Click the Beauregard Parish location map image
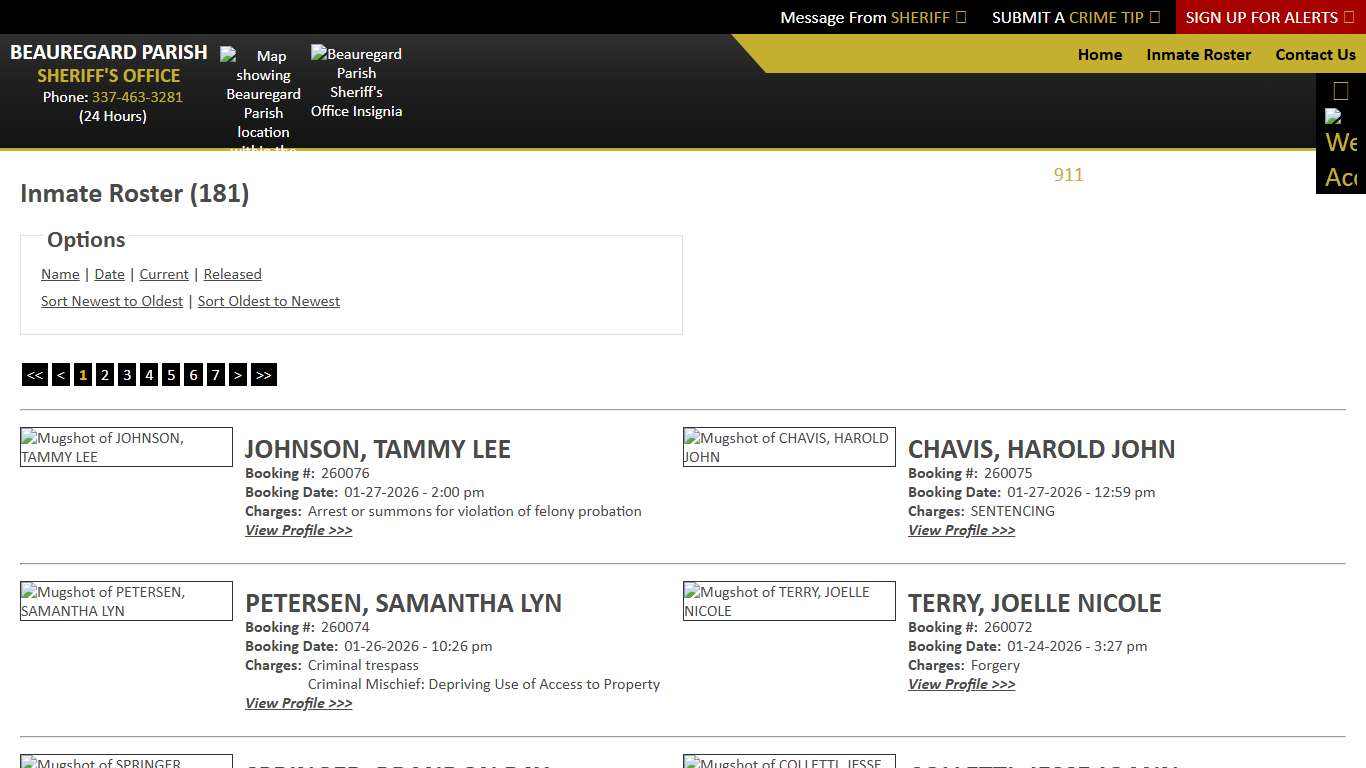 click(263, 100)
